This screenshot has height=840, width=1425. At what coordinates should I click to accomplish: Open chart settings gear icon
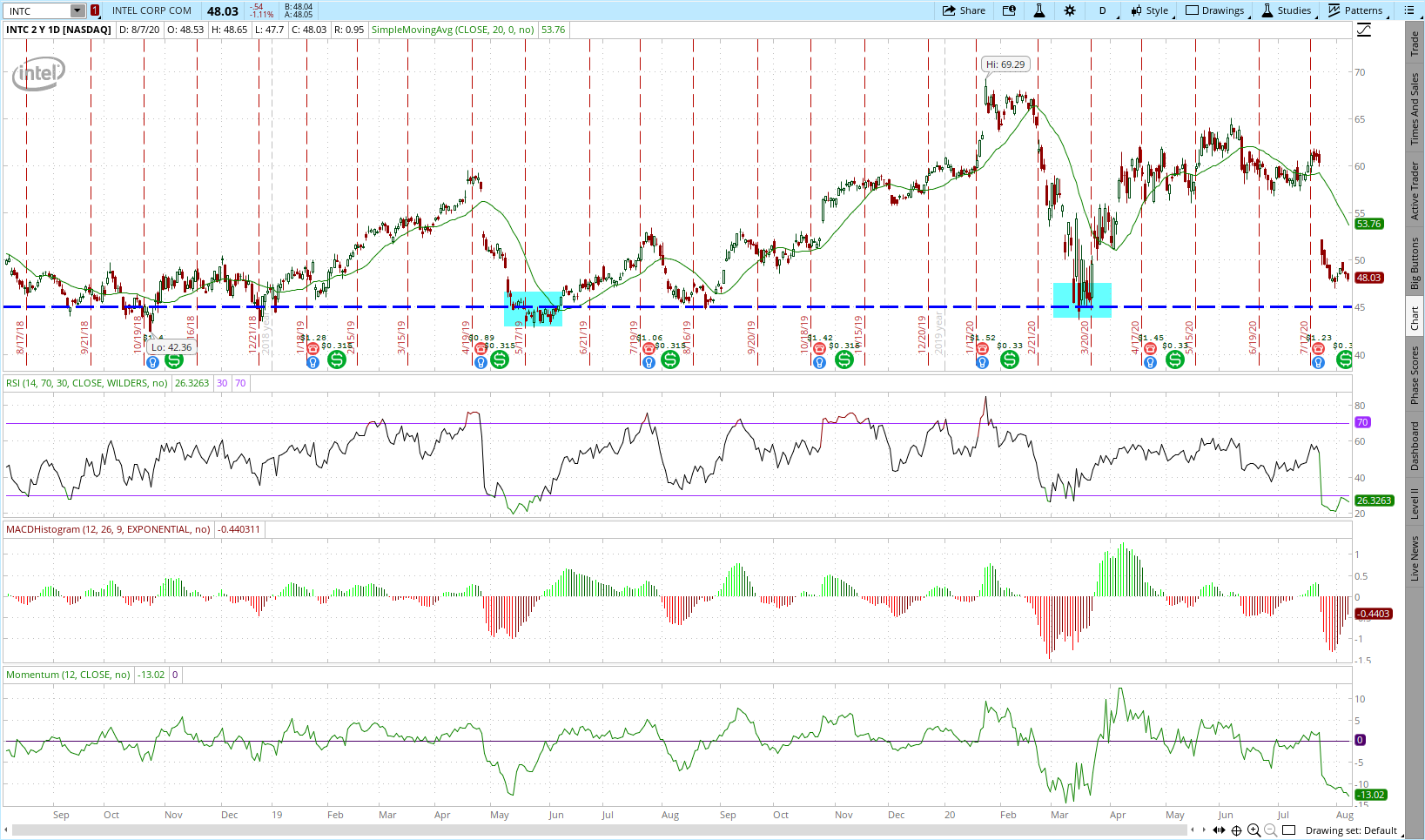pyautogui.click(x=1070, y=10)
